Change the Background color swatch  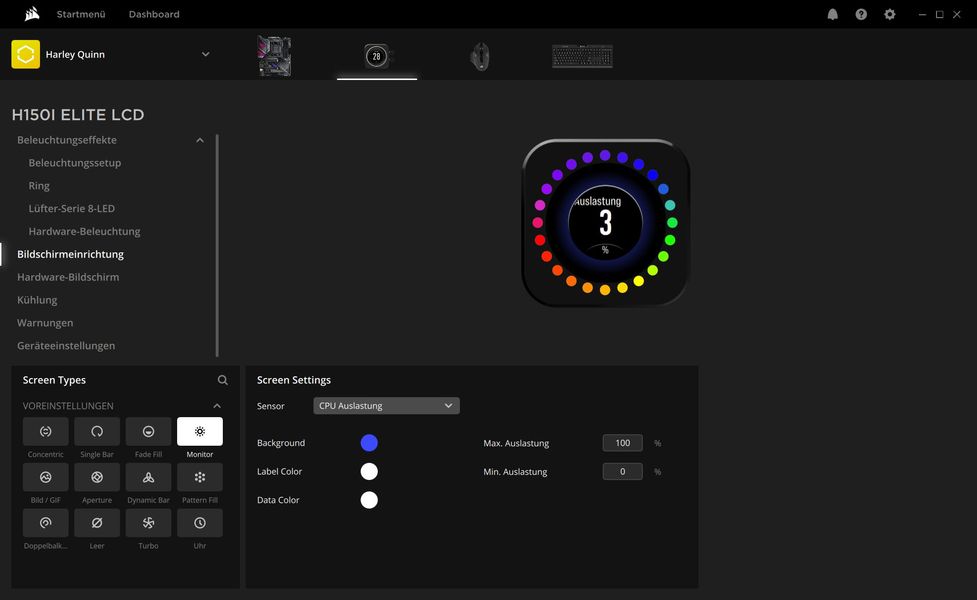tap(369, 443)
